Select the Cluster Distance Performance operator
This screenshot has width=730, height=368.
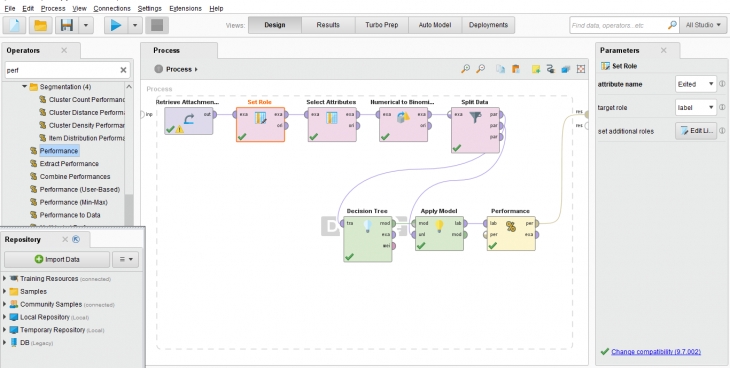[x=82, y=112]
